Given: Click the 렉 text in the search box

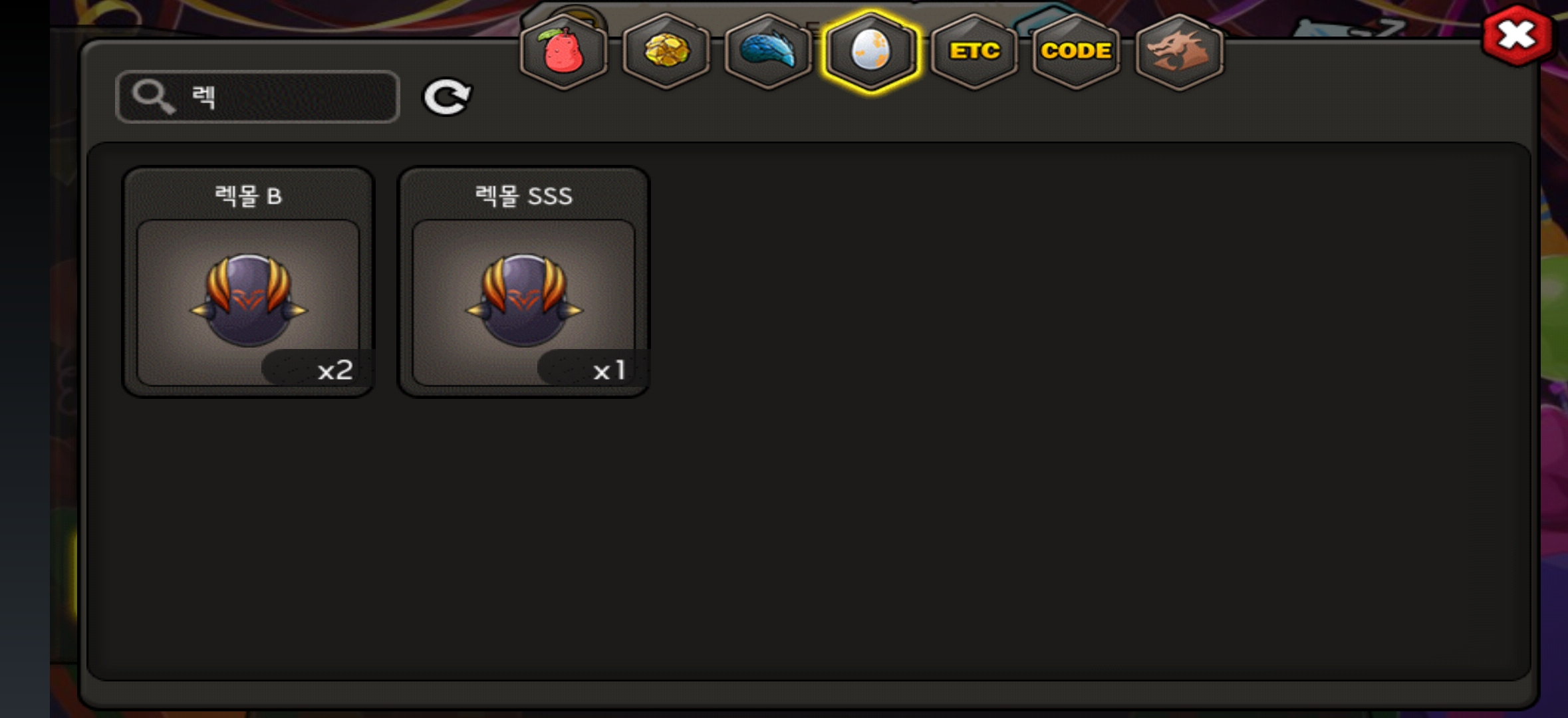Looking at the screenshot, I should point(203,97).
